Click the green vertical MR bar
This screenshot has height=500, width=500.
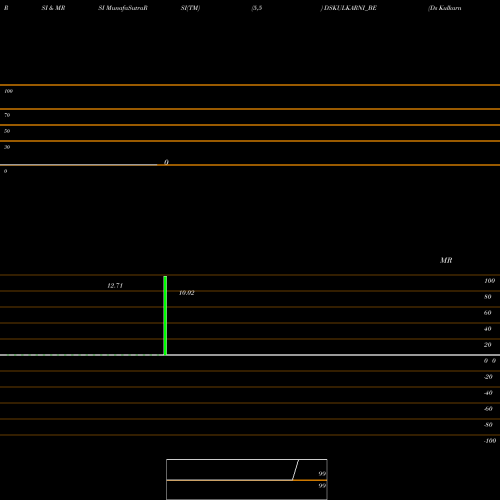(x=165, y=315)
